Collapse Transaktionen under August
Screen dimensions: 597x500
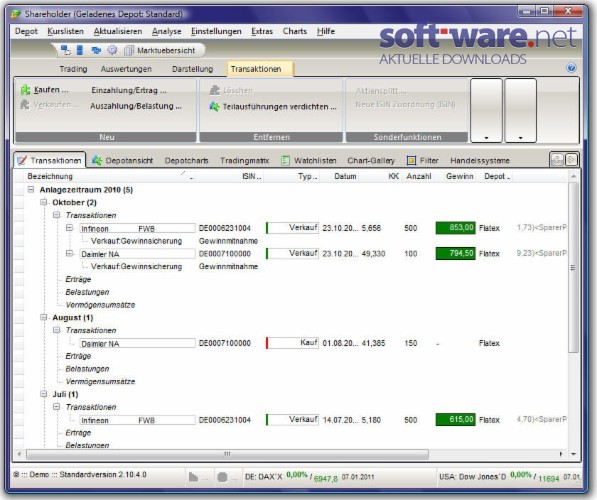[57, 330]
